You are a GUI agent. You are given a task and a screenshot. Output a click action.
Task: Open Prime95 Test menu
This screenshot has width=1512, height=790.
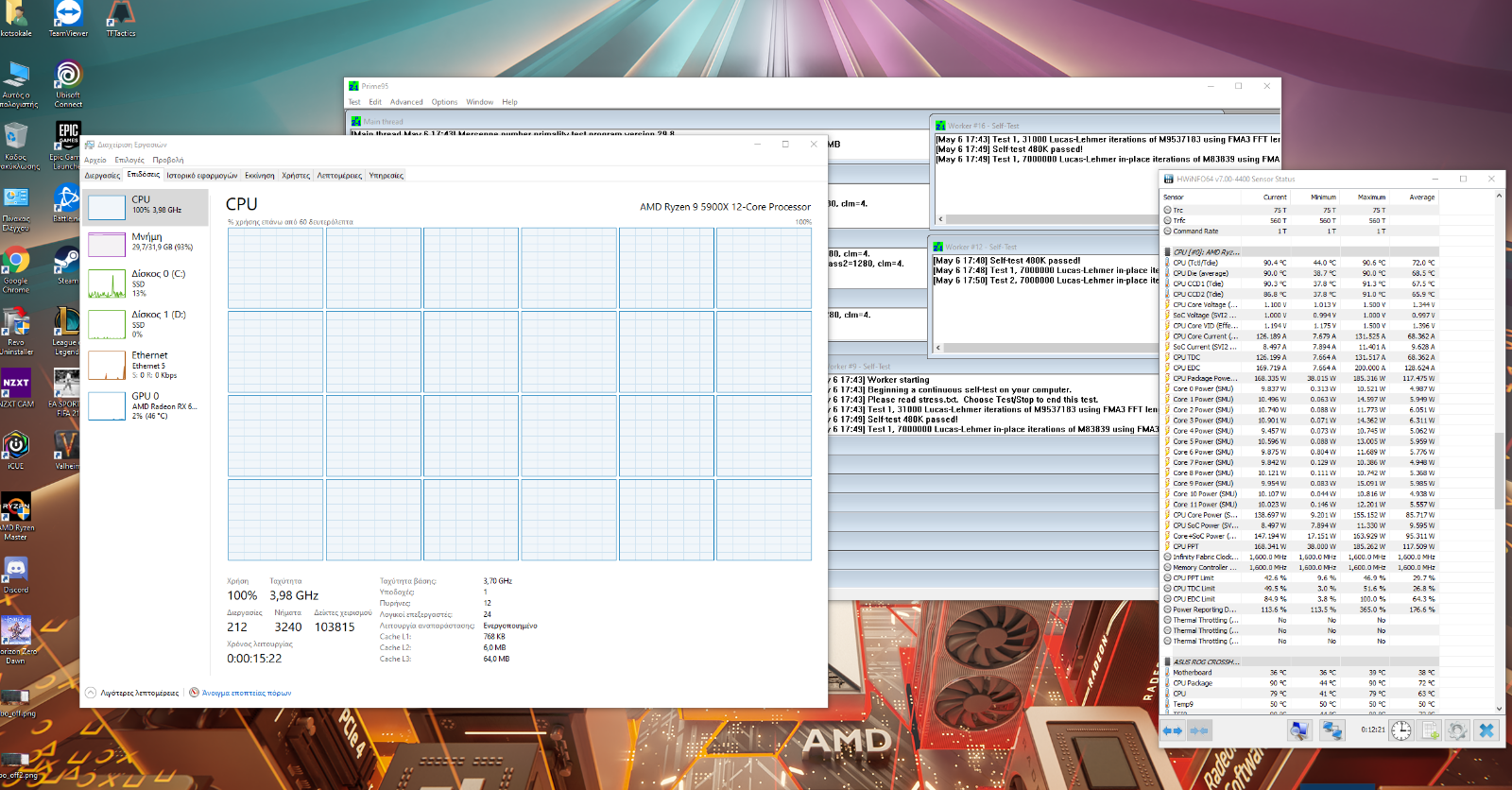(354, 102)
